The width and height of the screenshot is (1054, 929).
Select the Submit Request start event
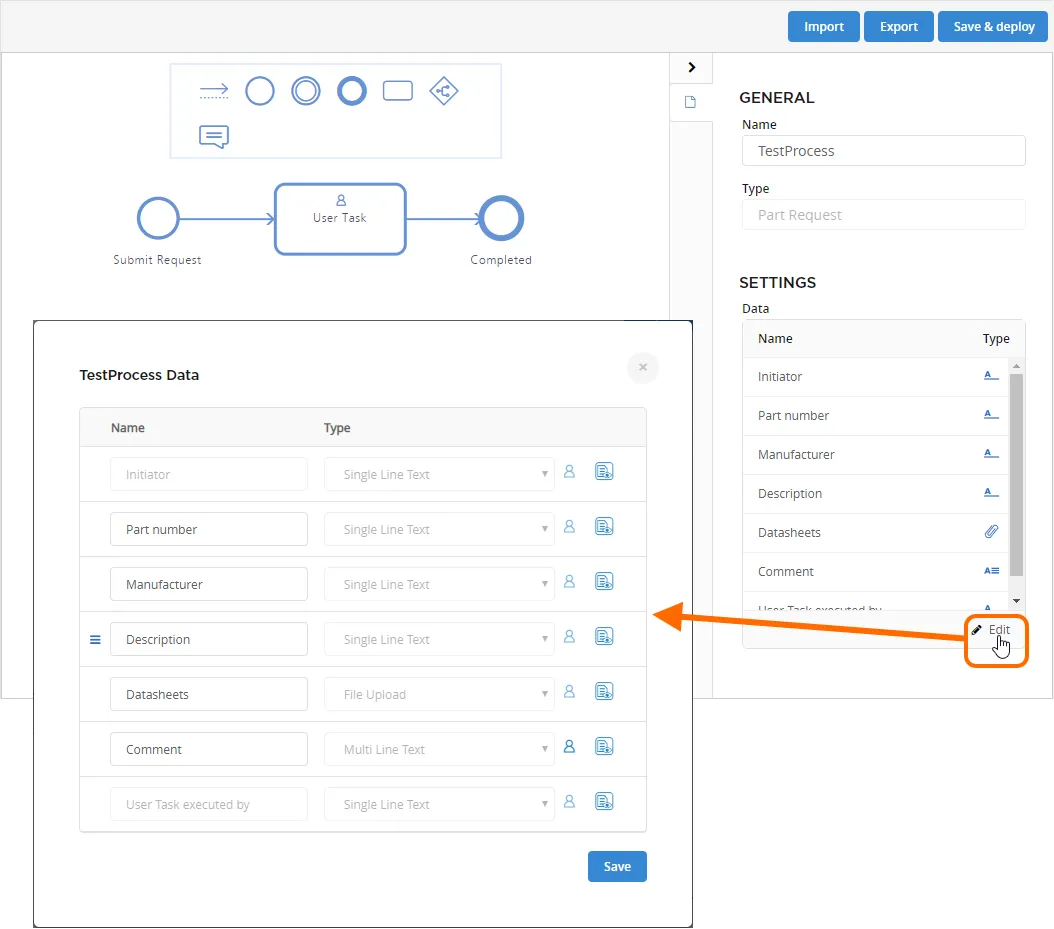tap(158, 218)
